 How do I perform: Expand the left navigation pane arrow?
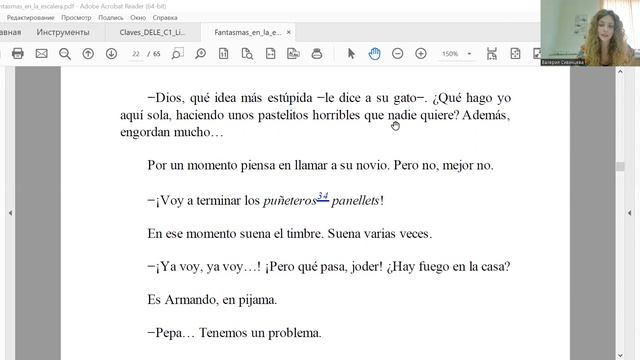[10, 213]
